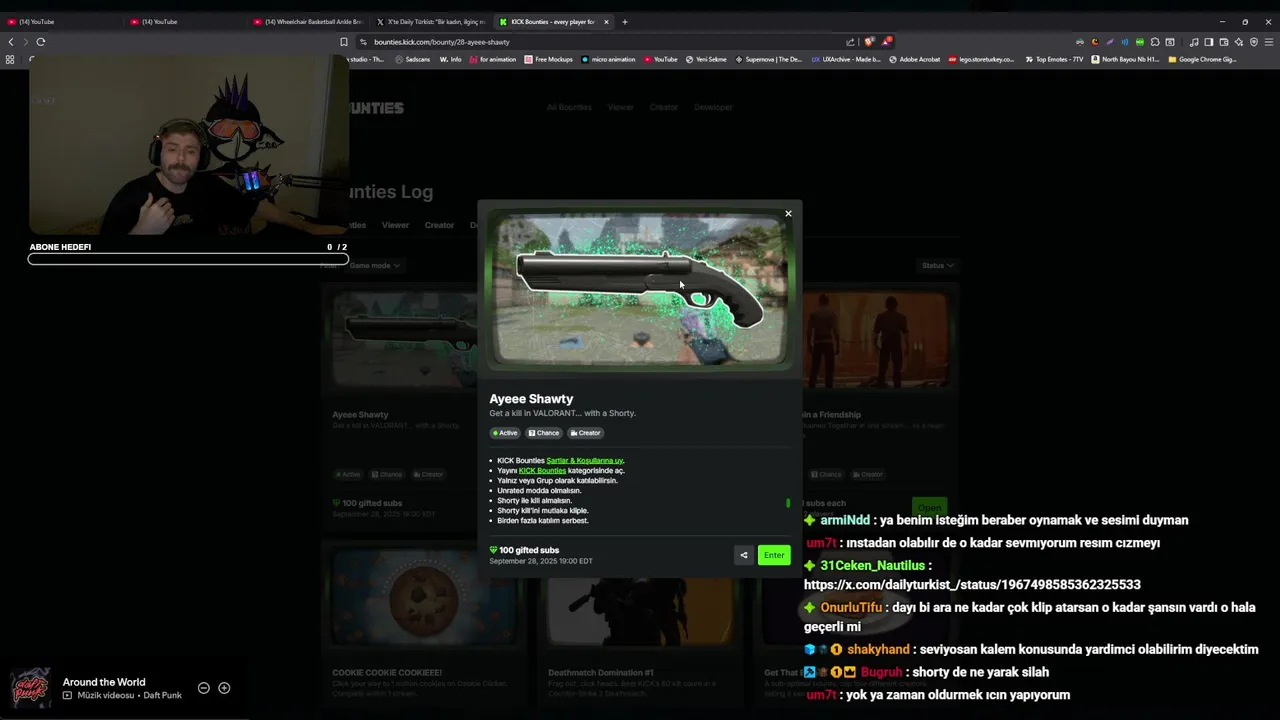Open the Brave Wallet icon
This screenshot has height=720, width=1280.
[x=1224, y=42]
